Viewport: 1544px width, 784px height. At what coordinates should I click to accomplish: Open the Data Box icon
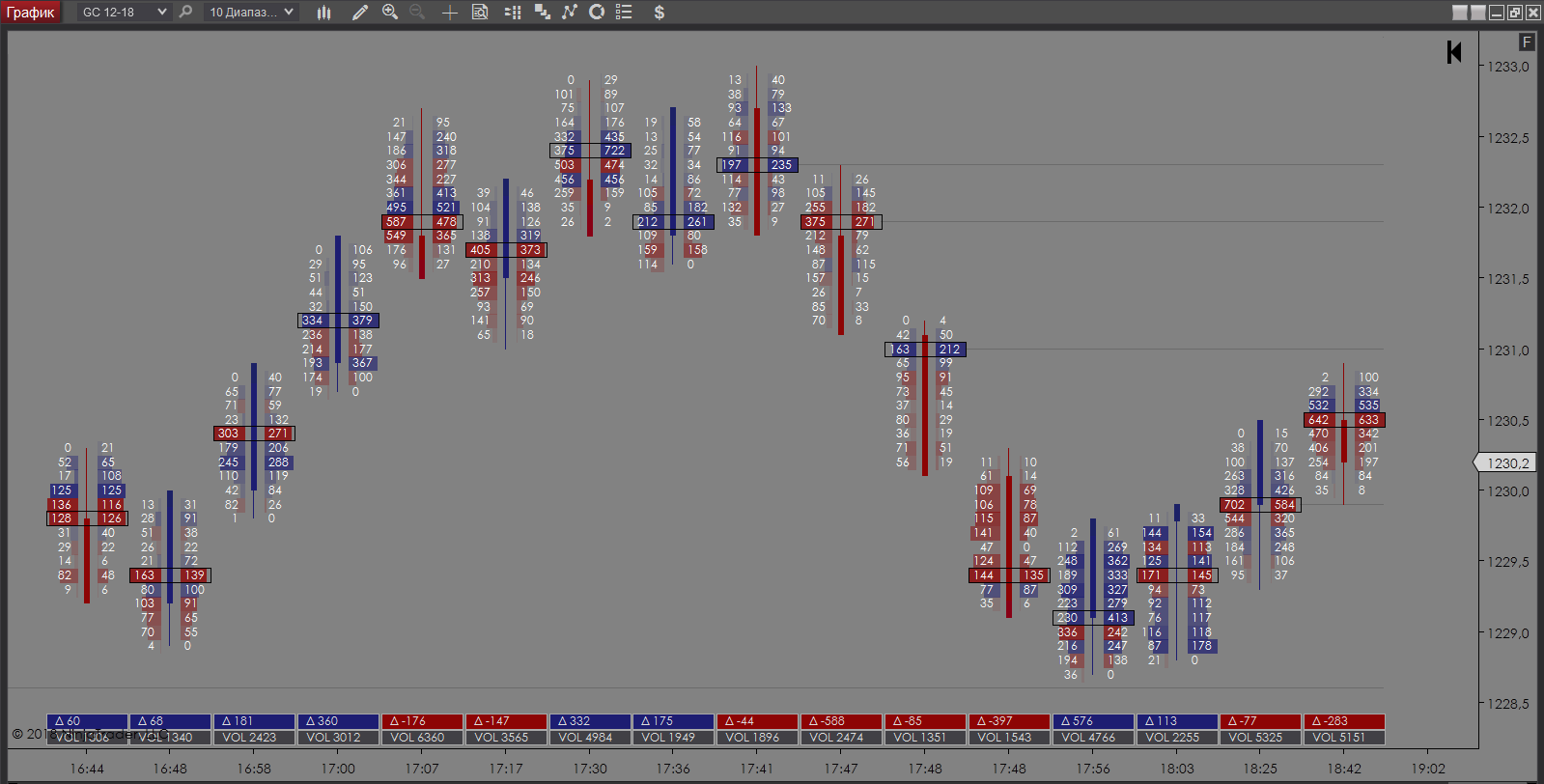pos(480,13)
